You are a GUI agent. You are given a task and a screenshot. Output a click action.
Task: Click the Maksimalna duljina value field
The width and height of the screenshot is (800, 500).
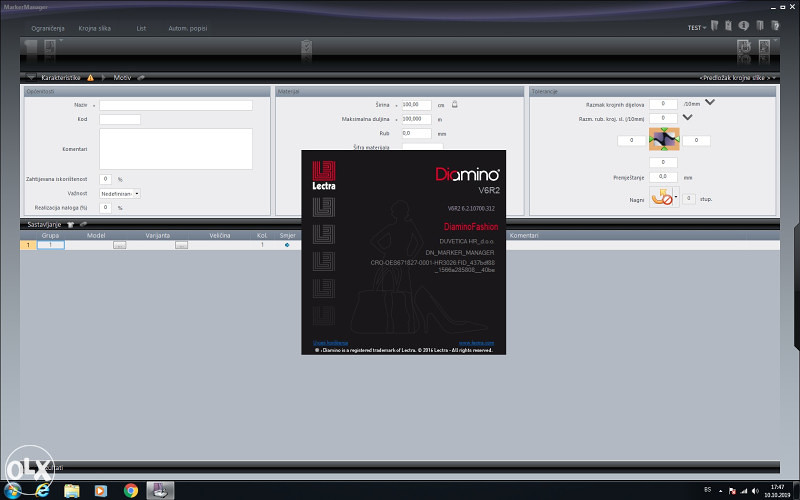point(416,119)
